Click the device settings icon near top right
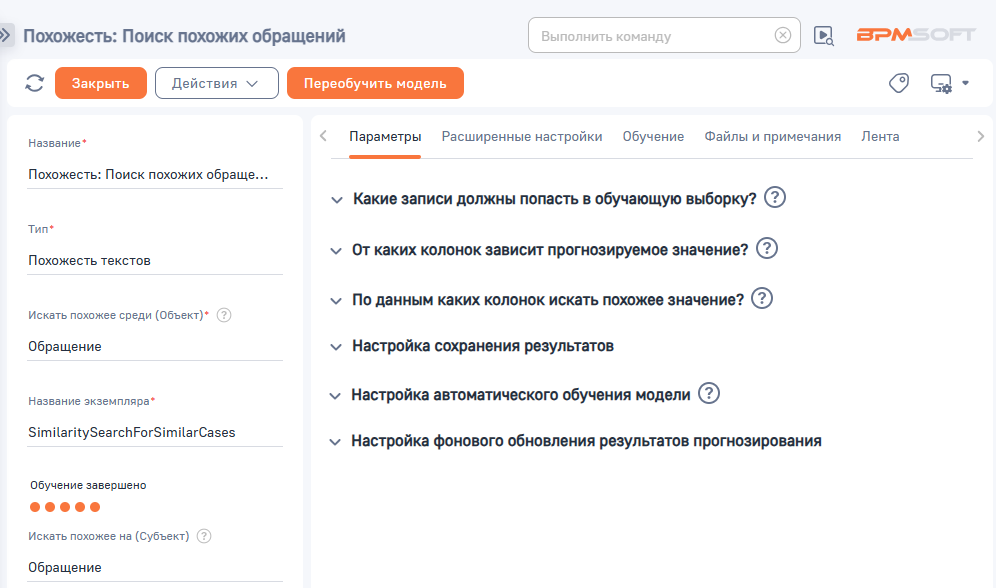The width and height of the screenshot is (996, 588). [x=943, y=84]
